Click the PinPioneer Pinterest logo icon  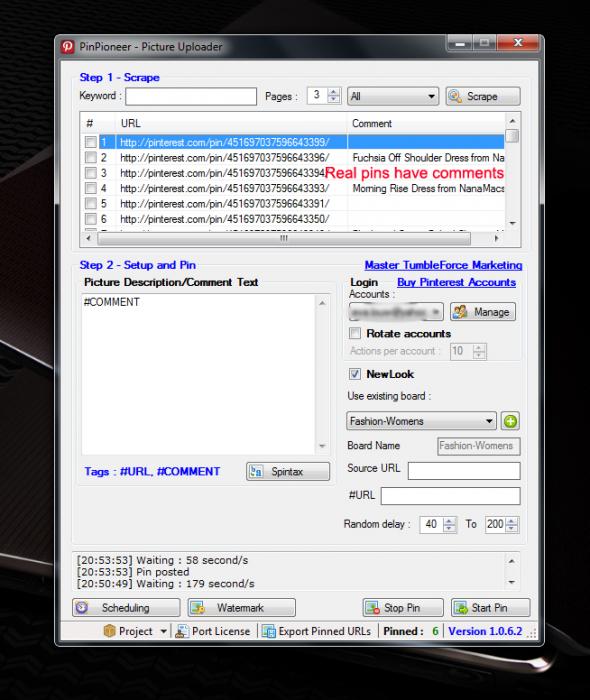(68, 46)
